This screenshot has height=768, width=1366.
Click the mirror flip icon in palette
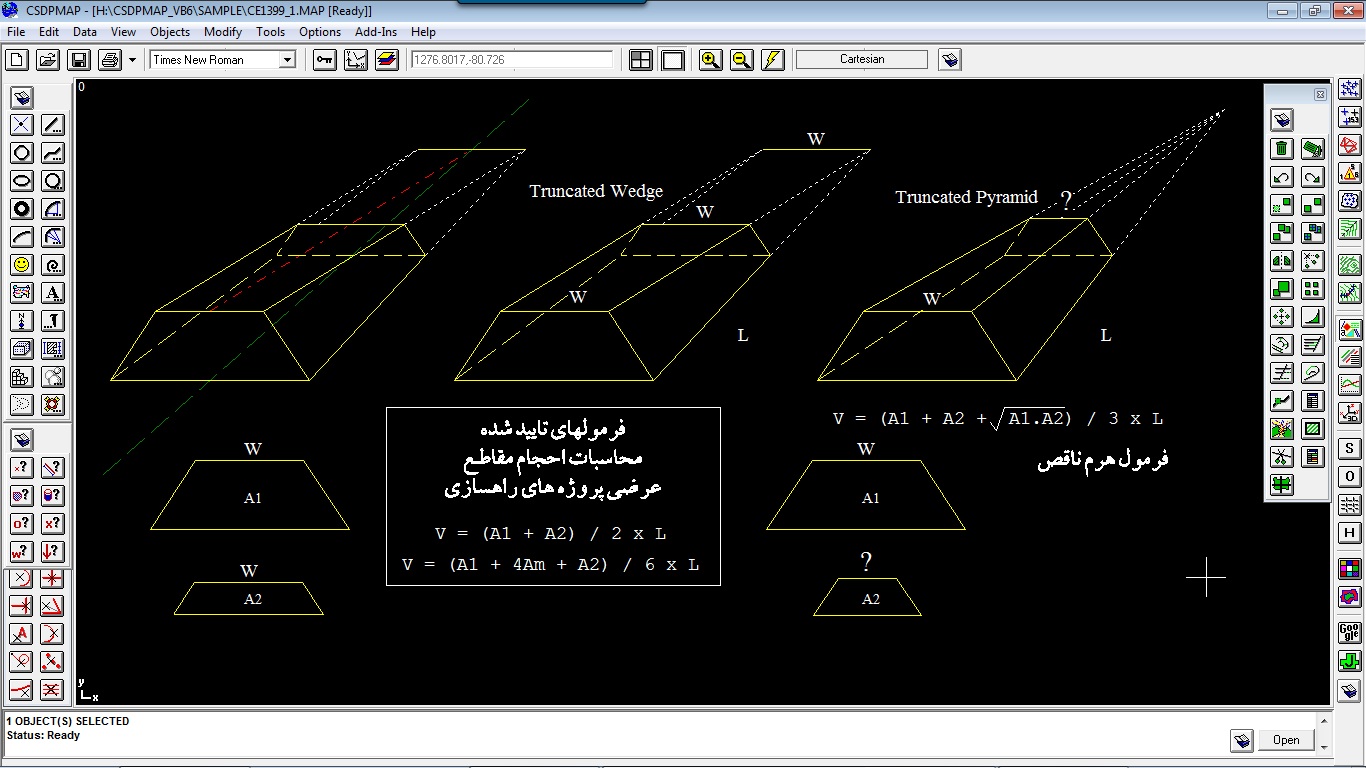1282,261
